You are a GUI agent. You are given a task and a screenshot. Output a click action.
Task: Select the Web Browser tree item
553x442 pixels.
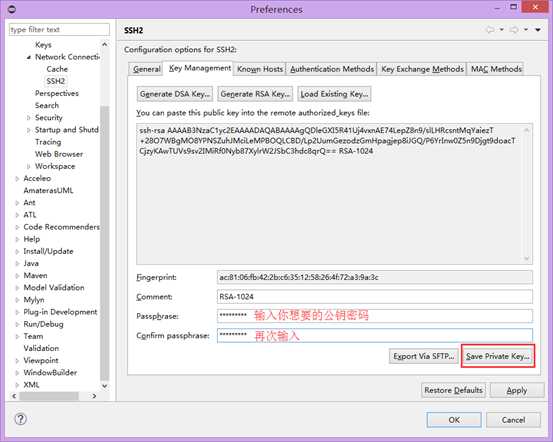point(59,154)
